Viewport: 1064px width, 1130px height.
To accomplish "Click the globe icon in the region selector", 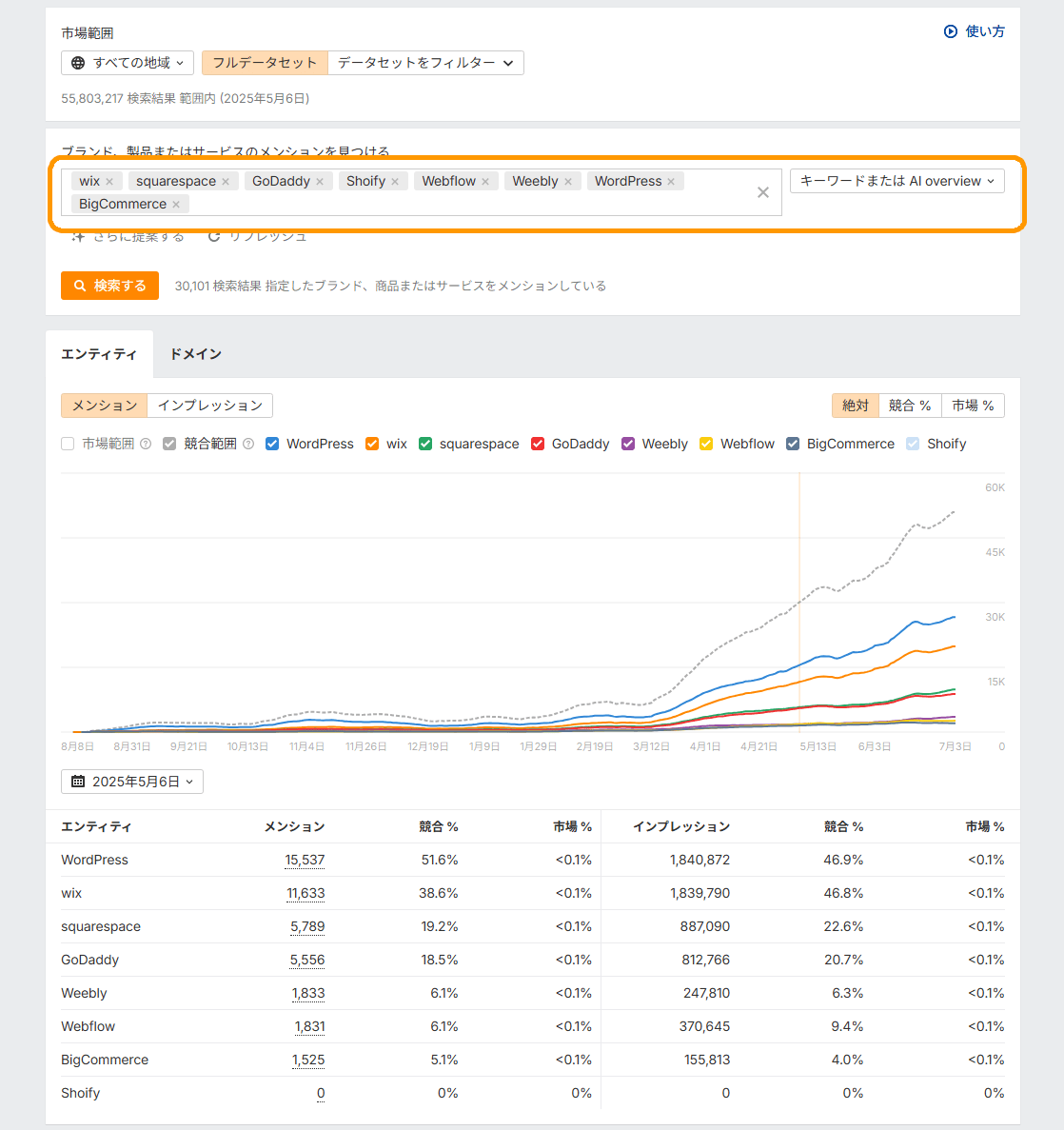I will click(80, 63).
